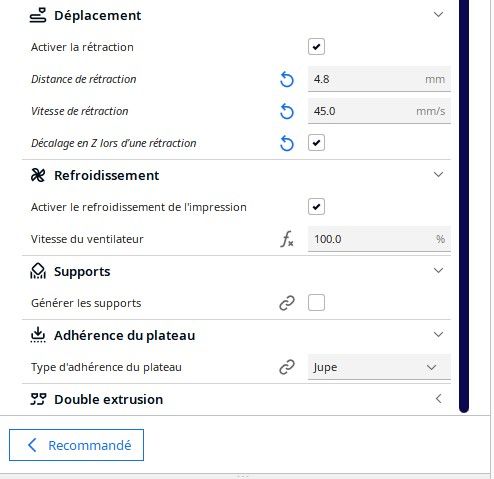The height and width of the screenshot is (479, 494).
Task: Toggle Décalage en Z lors d'une rétraction checkbox
Action: pyautogui.click(x=316, y=143)
